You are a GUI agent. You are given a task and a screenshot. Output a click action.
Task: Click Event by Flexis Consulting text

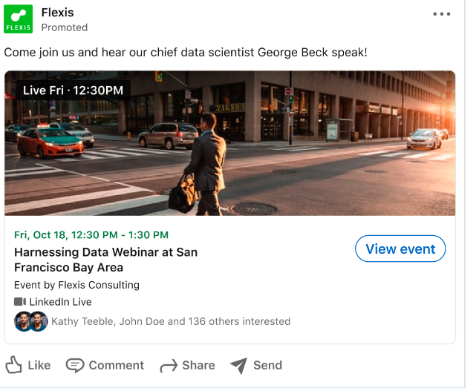tap(77, 285)
